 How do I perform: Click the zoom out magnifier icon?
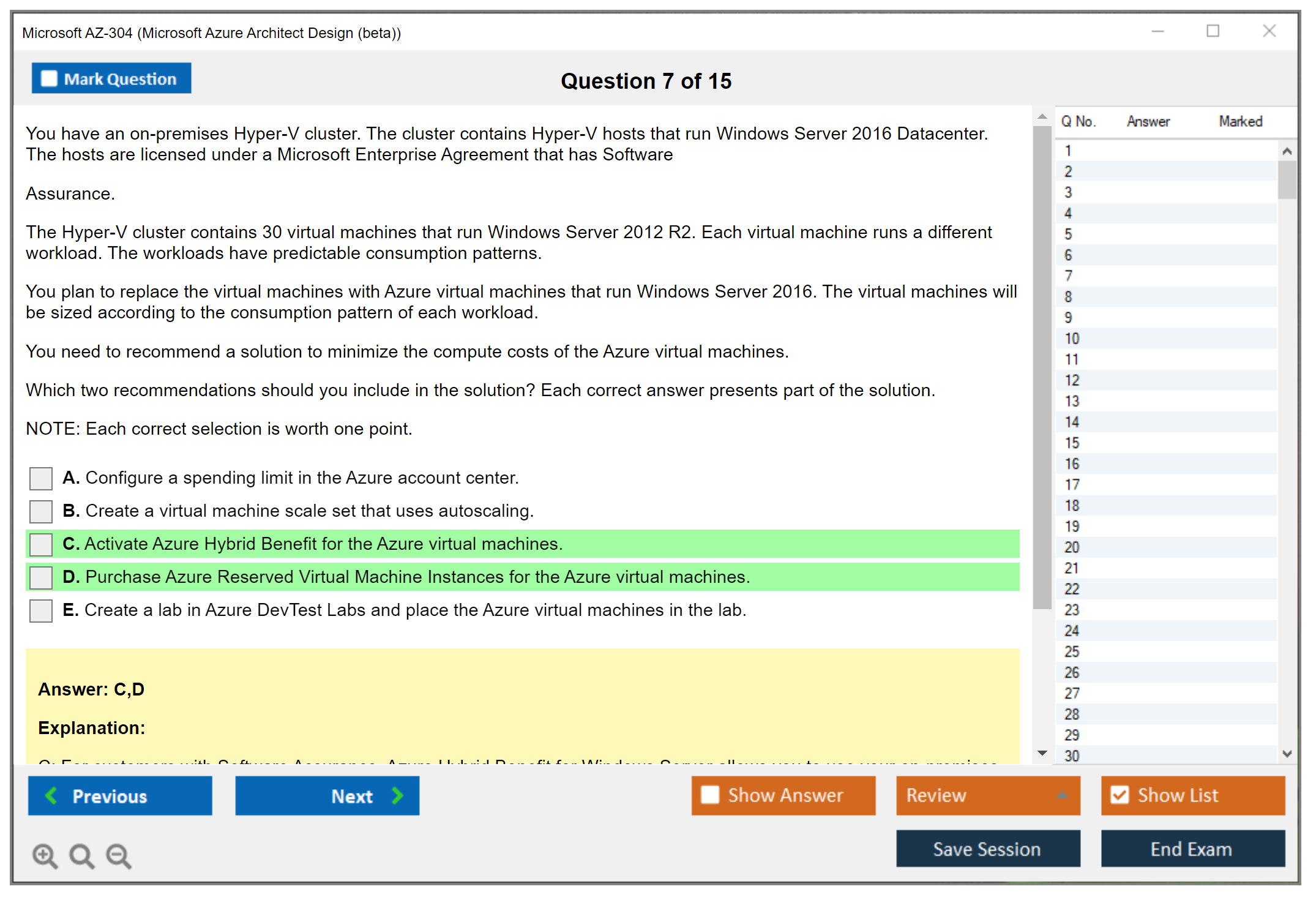pyautogui.click(x=118, y=855)
